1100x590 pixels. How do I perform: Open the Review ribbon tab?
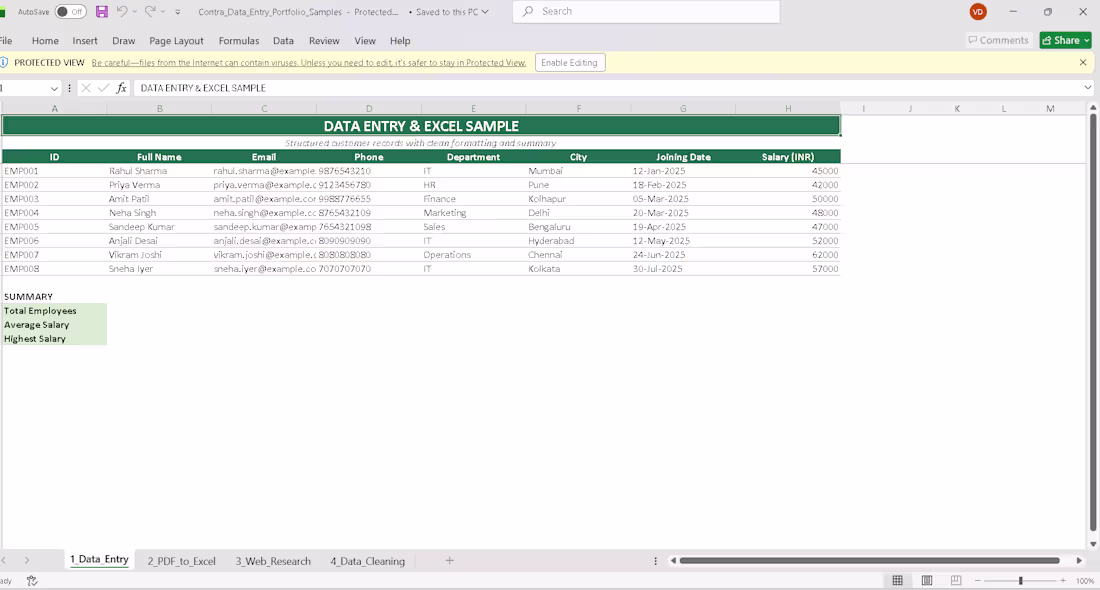324,41
